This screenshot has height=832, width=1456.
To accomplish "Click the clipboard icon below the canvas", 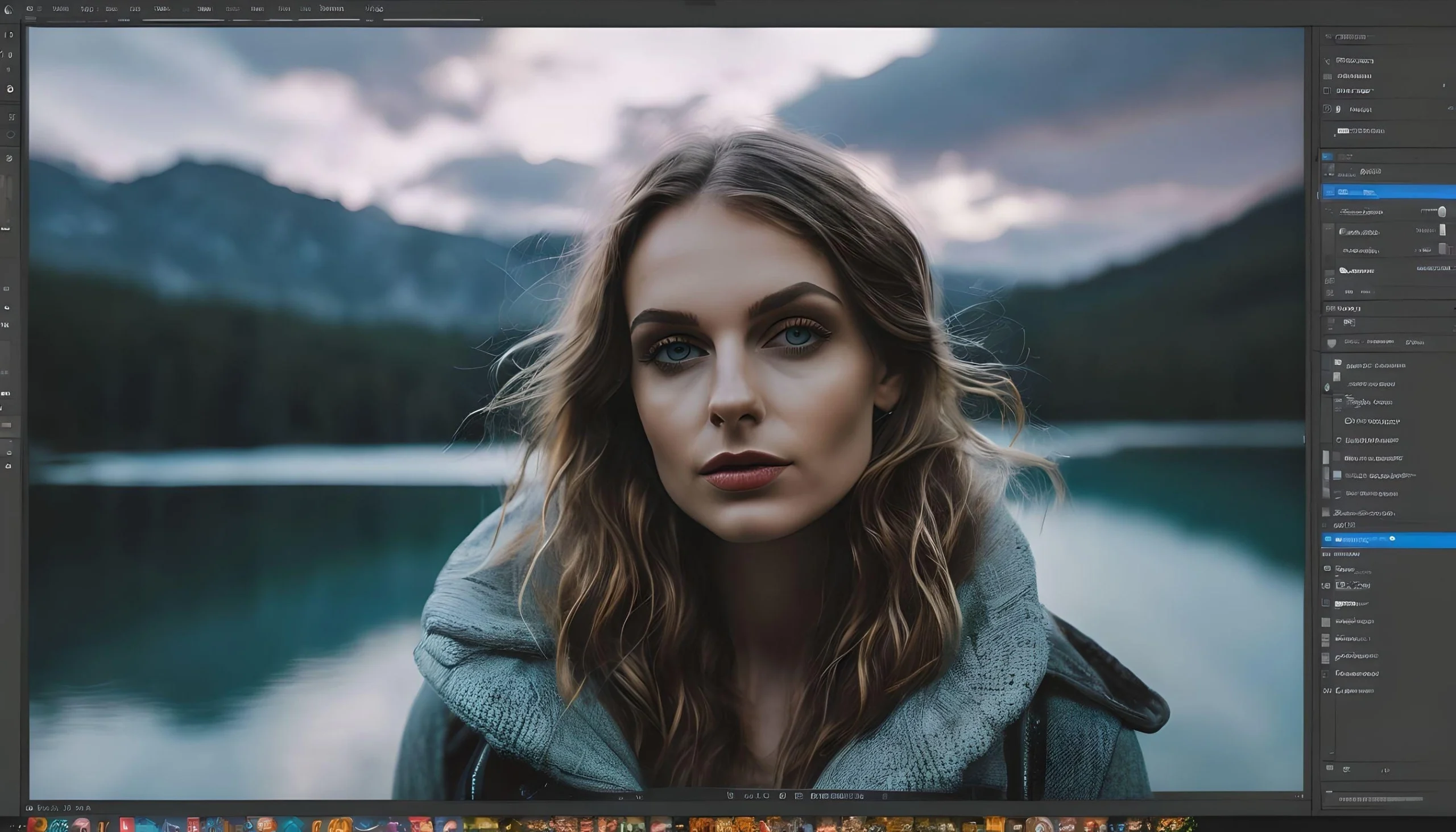I will [x=799, y=796].
